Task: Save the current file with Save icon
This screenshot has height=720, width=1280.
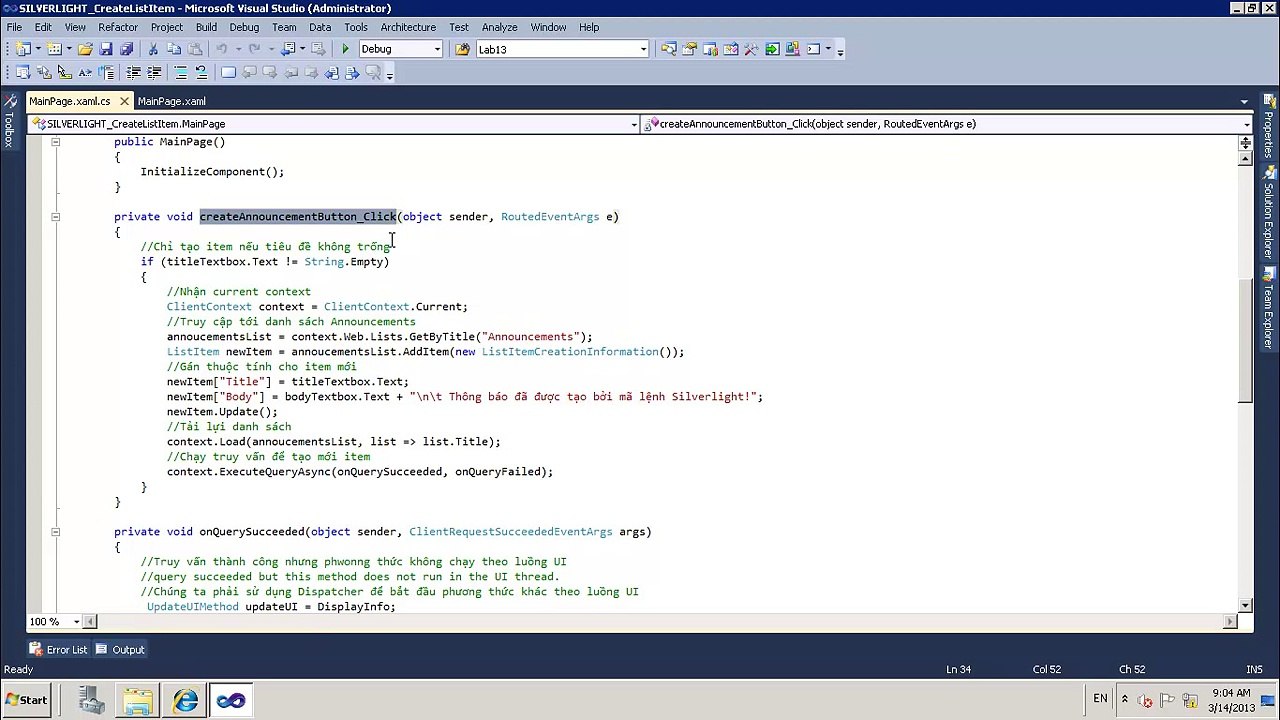Action: (106, 49)
